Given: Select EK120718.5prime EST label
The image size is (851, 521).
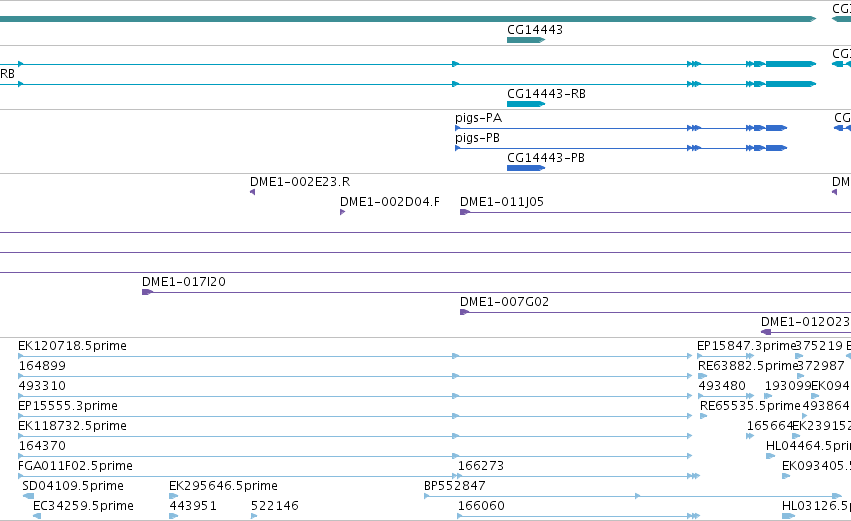Looking at the screenshot, I should pyautogui.click(x=72, y=346).
